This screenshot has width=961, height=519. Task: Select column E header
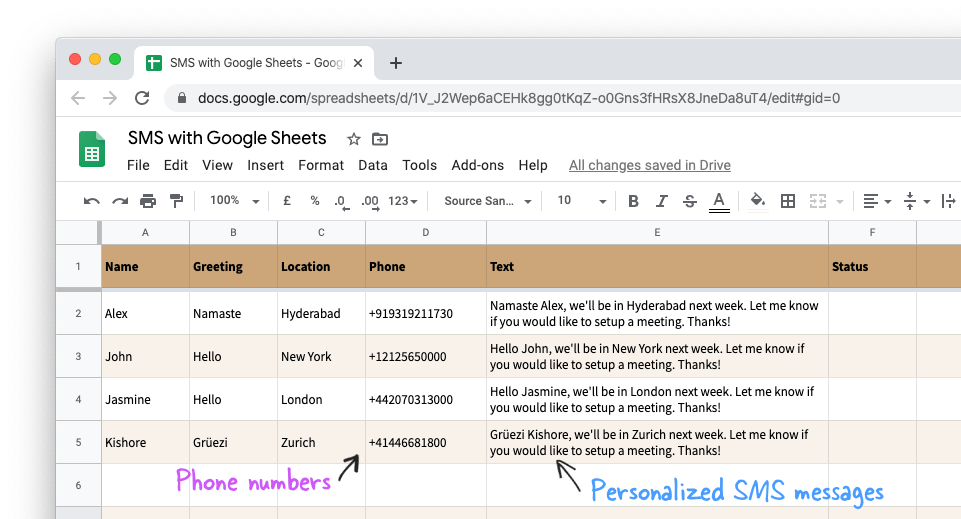click(x=657, y=233)
